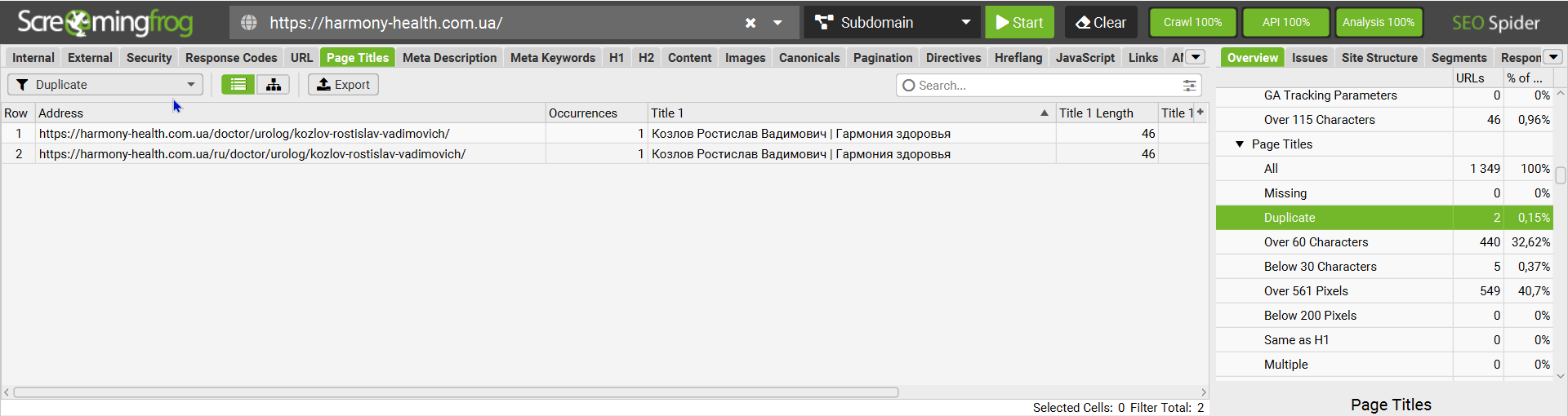The height and width of the screenshot is (416, 1568).
Task: Switch to list view mode
Action: [238, 85]
